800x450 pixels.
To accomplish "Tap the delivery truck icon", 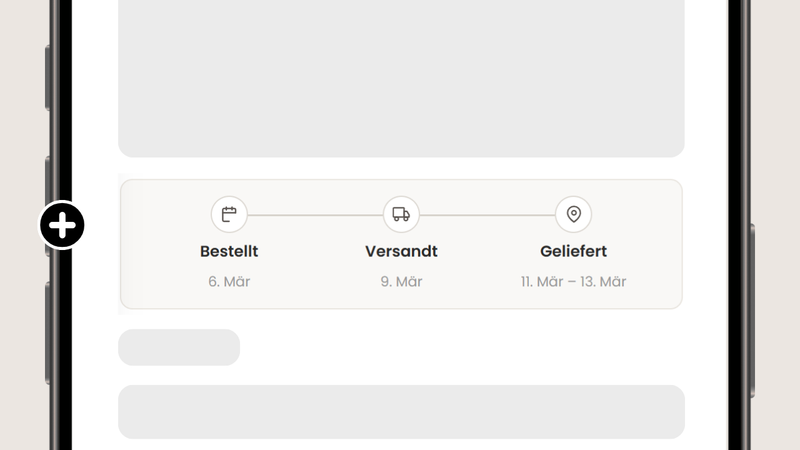I will click(401, 214).
